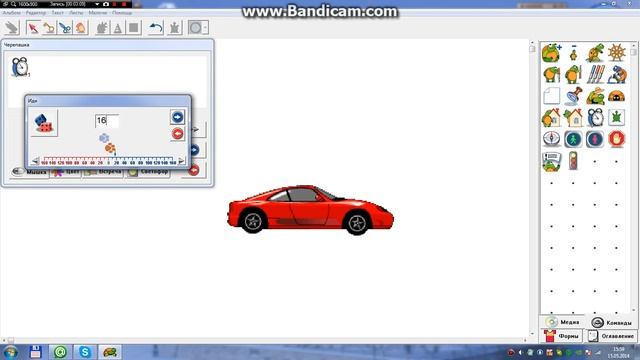The image size is (640, 360).
Task: Click the alarm clock in the Черепашка dialog
Action: tap(20, 67)
